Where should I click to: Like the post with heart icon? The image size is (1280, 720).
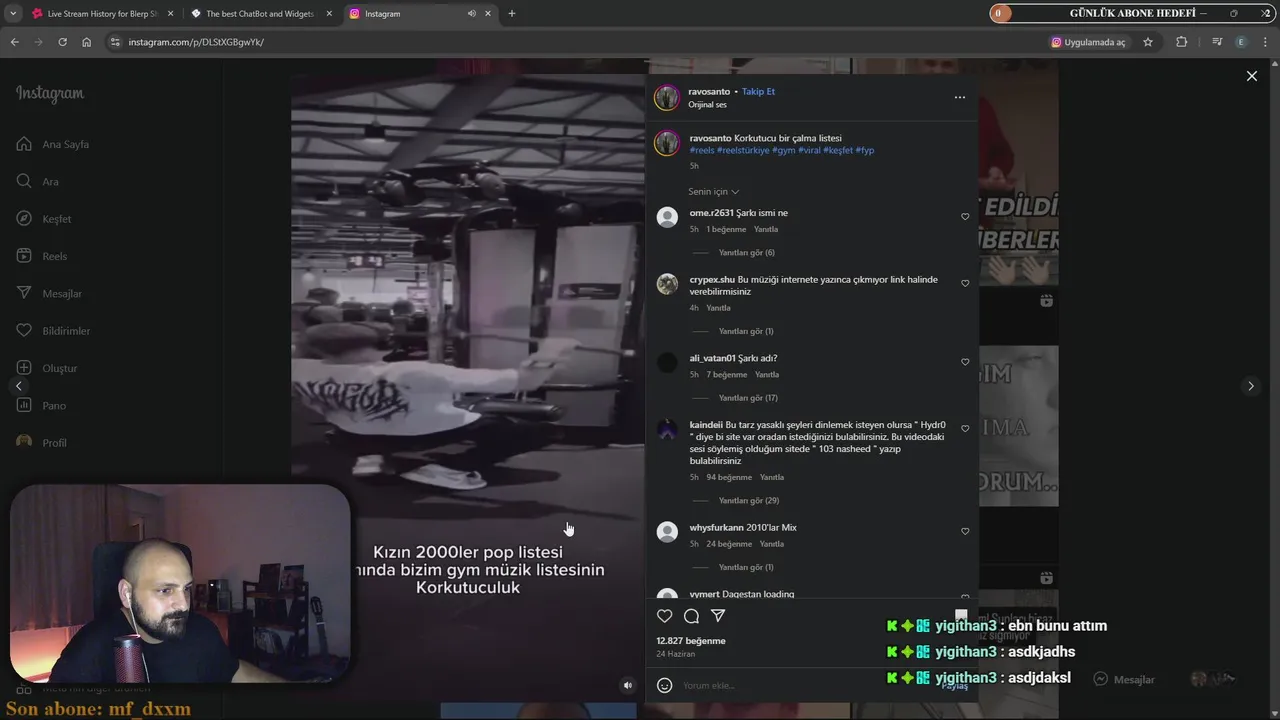tap(665, 616)
